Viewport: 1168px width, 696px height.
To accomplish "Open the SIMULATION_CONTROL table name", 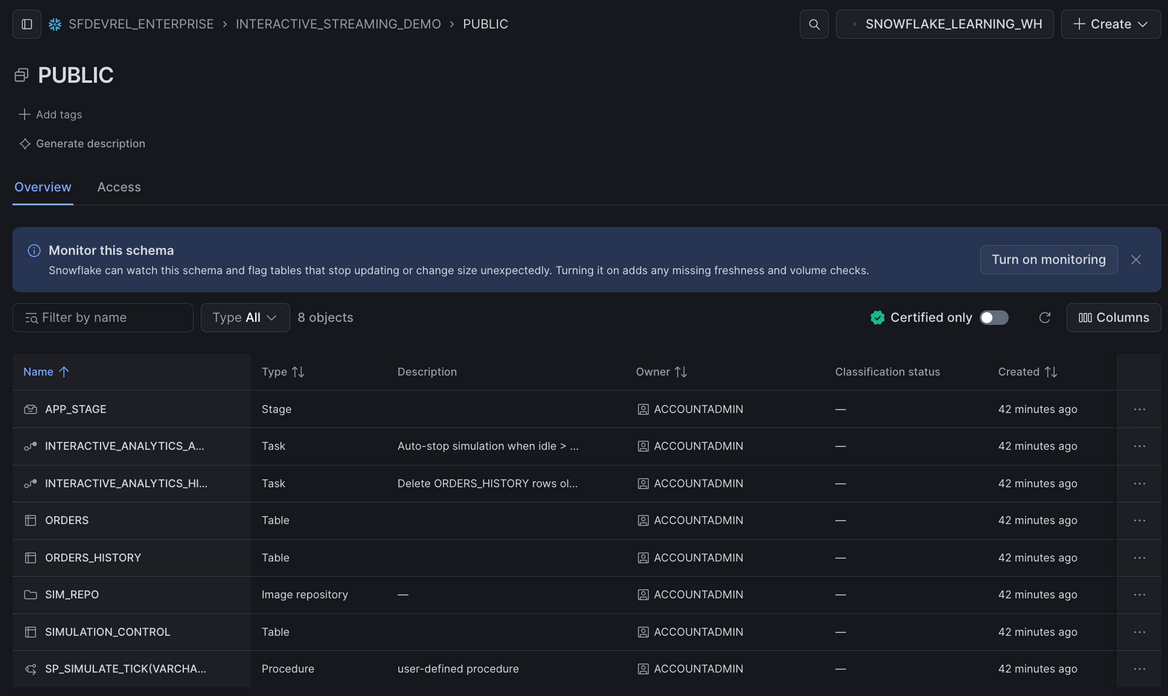I will click(x=107, y=632).
